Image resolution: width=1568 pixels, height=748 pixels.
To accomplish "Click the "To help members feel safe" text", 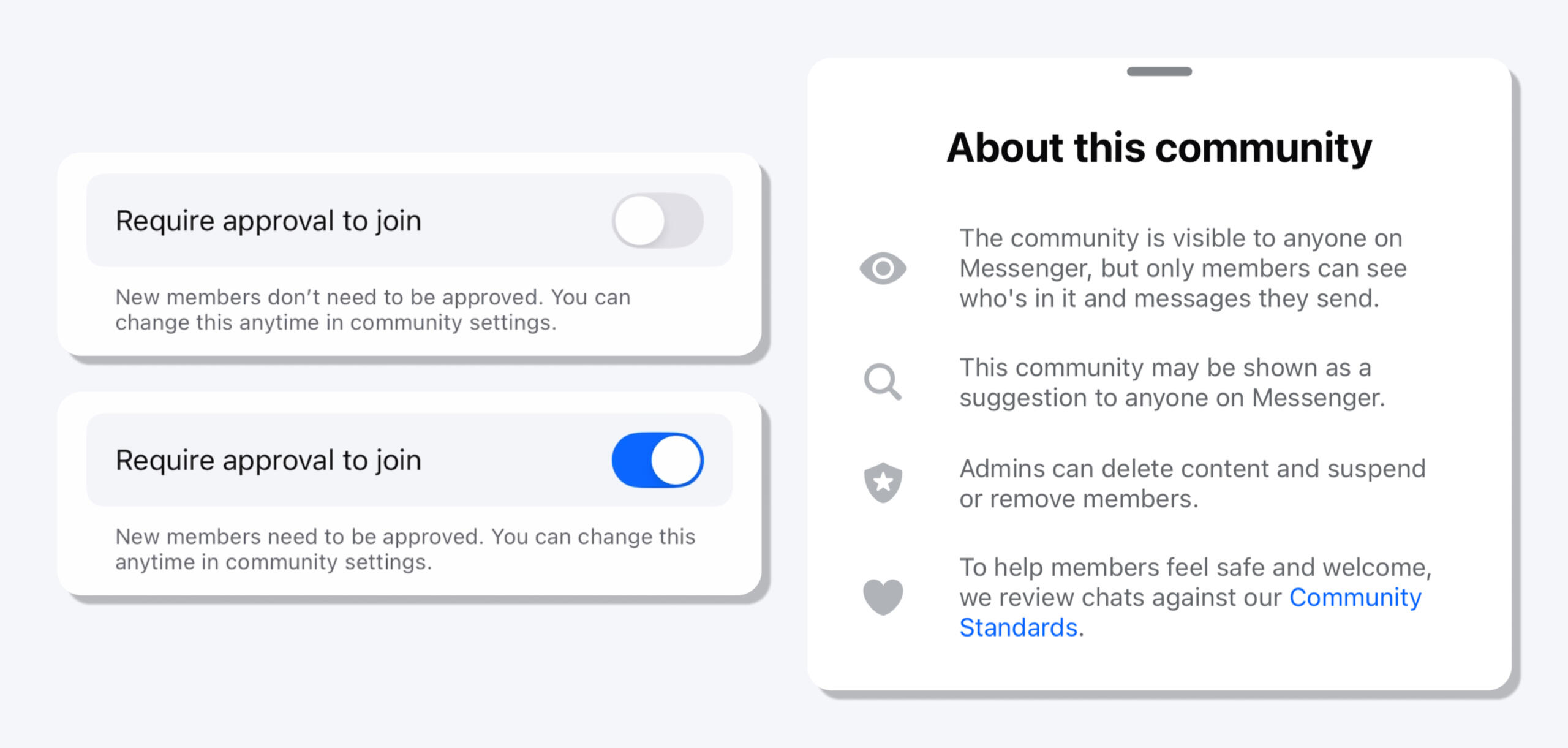I will 1194,567.
